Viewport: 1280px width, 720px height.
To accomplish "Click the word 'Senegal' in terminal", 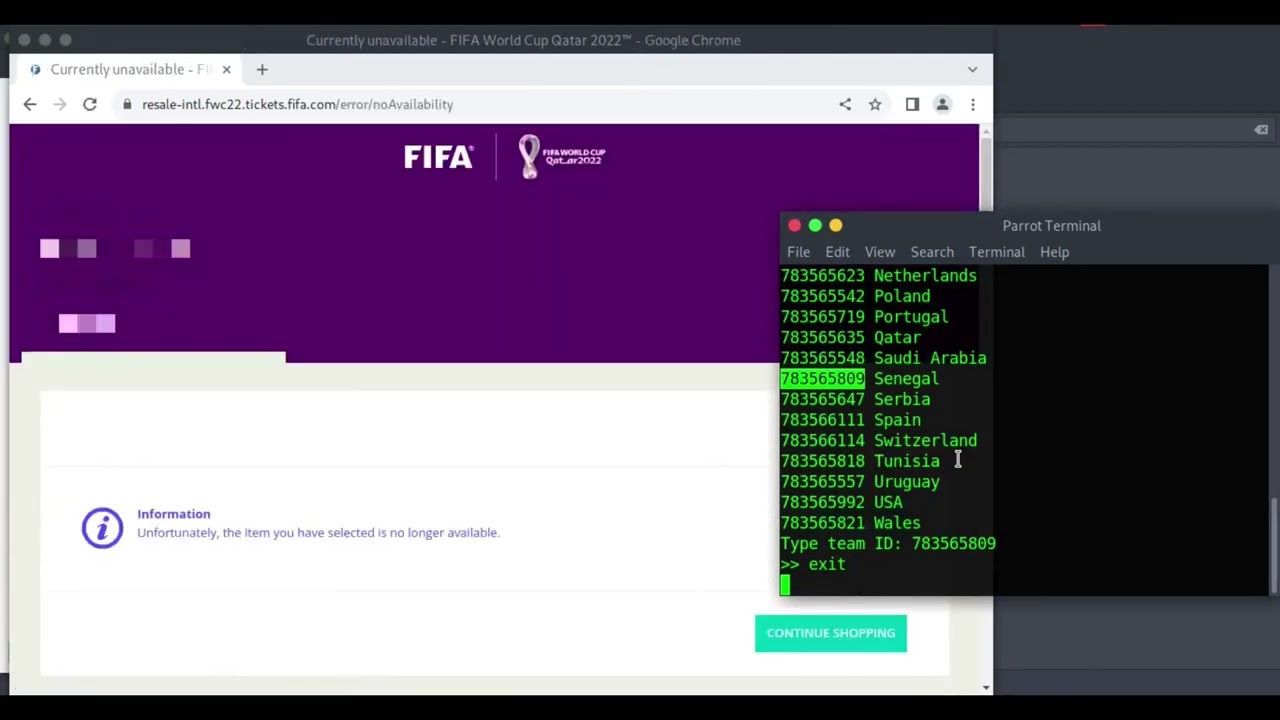I will pos(906,378).
